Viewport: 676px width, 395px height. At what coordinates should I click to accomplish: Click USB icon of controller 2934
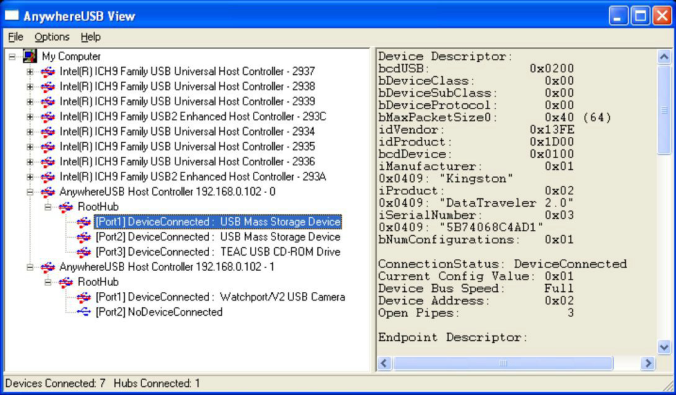tap(48, 132)
